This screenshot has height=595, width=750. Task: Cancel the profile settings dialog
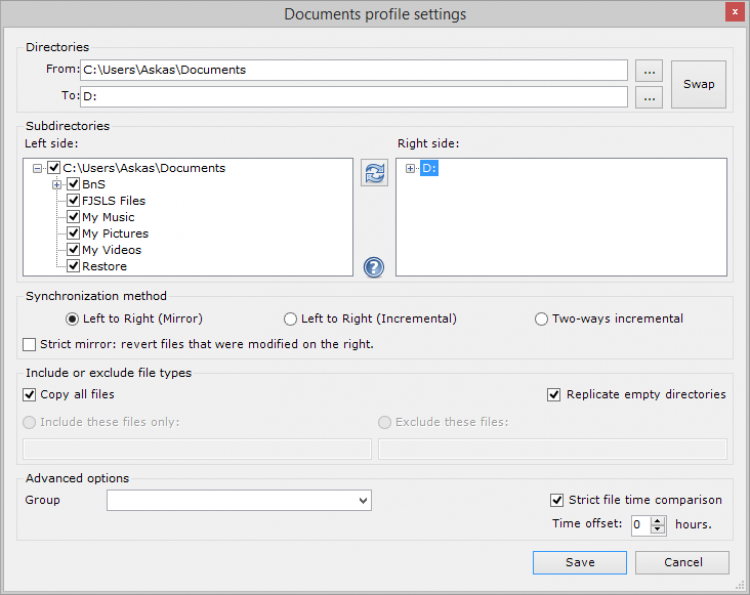682,562
